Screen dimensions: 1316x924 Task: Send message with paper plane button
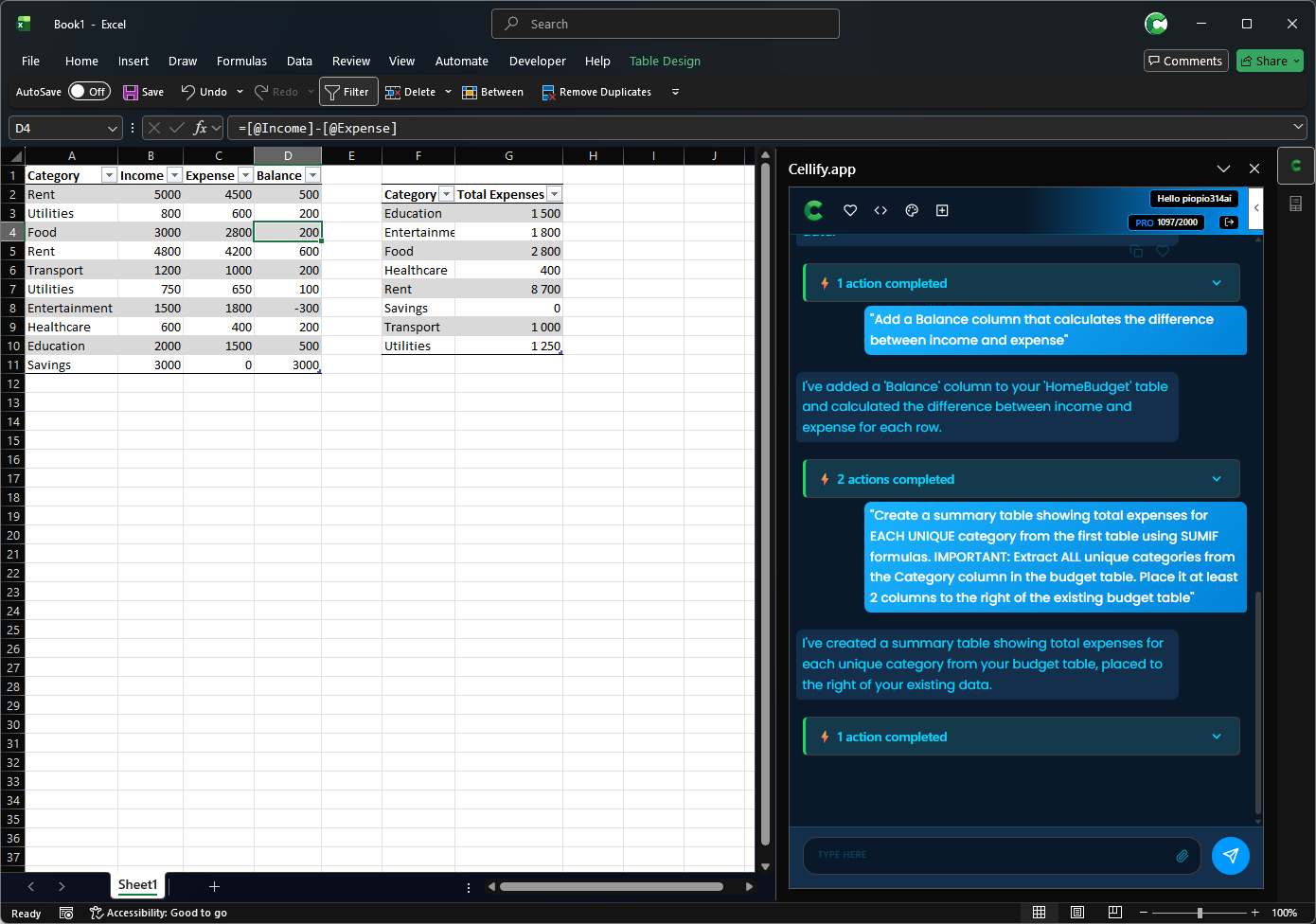(1230, 856)
